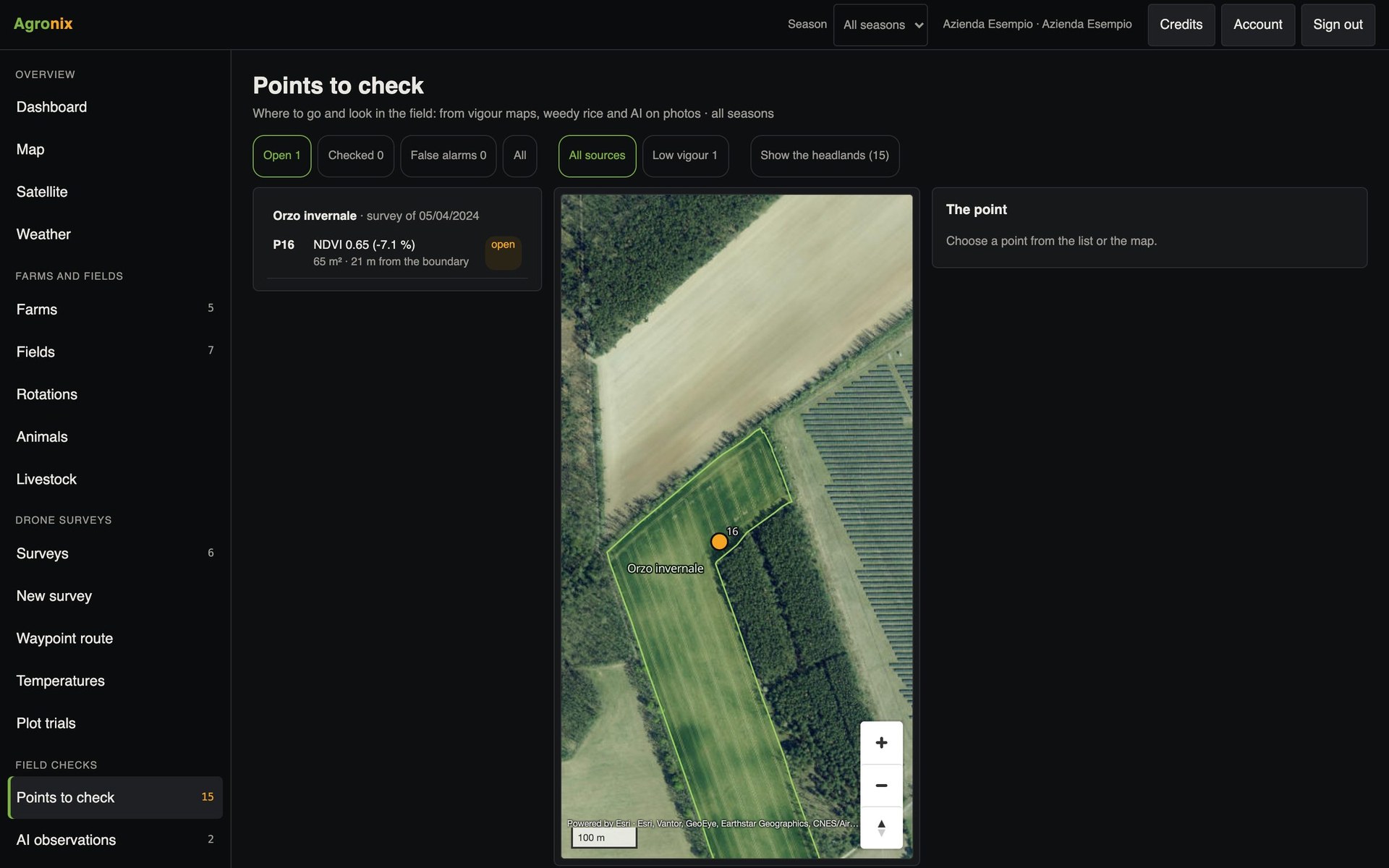The height and width of the screenshot is (868, 1389).
Task: Go to Rotations
Action: (115, 394)
